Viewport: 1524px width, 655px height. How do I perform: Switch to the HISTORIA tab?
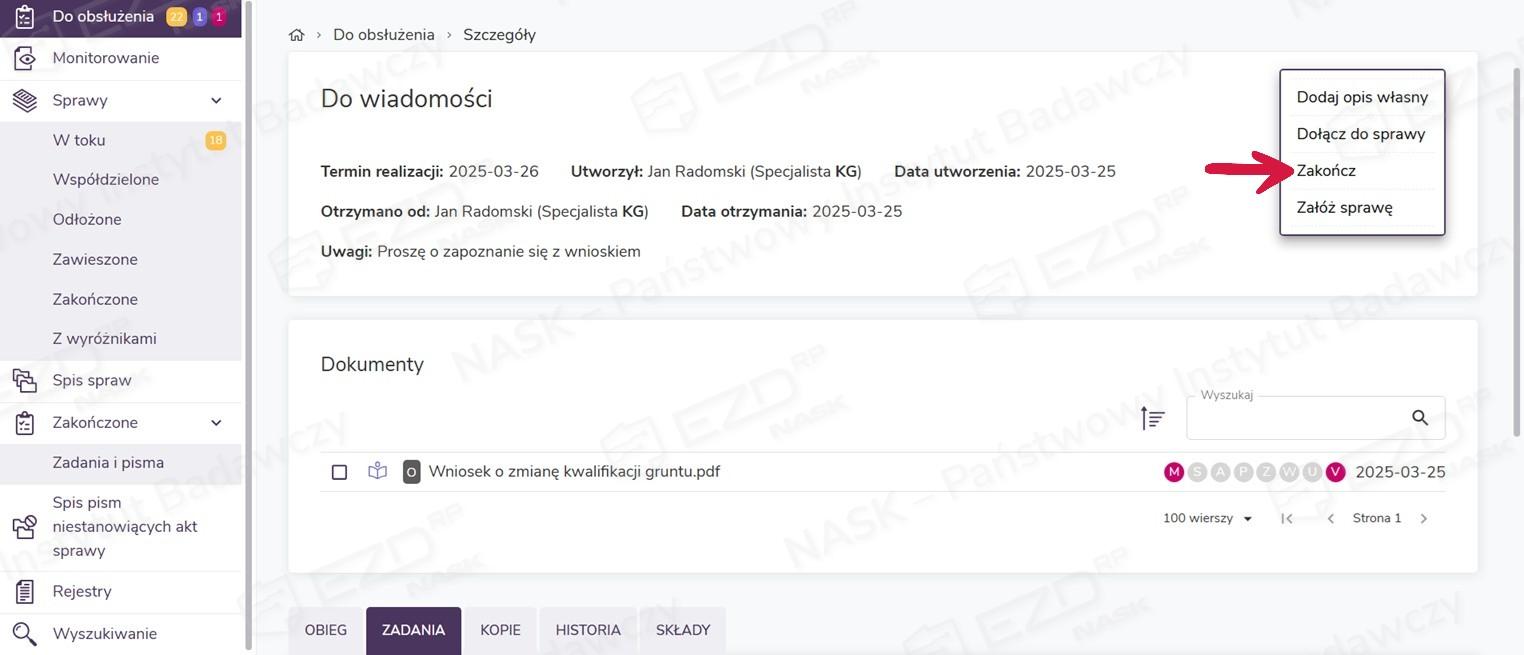tap(588, 630)
